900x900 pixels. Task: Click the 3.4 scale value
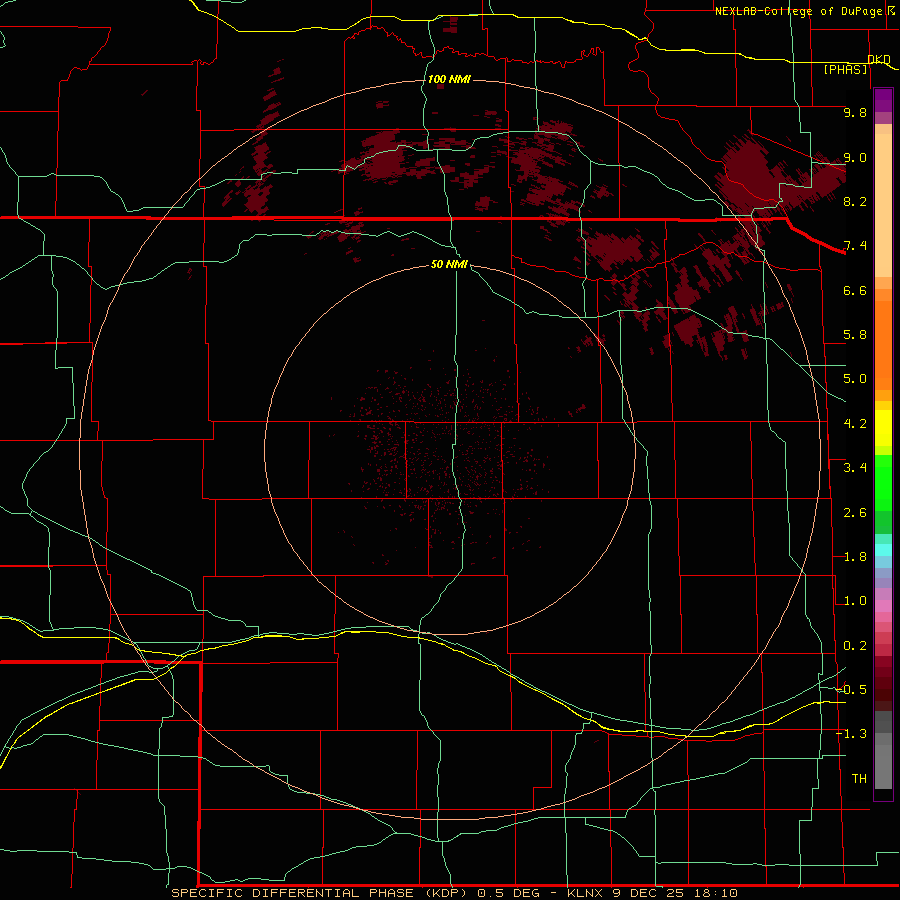pyautogui.click(x=855, y=468)
